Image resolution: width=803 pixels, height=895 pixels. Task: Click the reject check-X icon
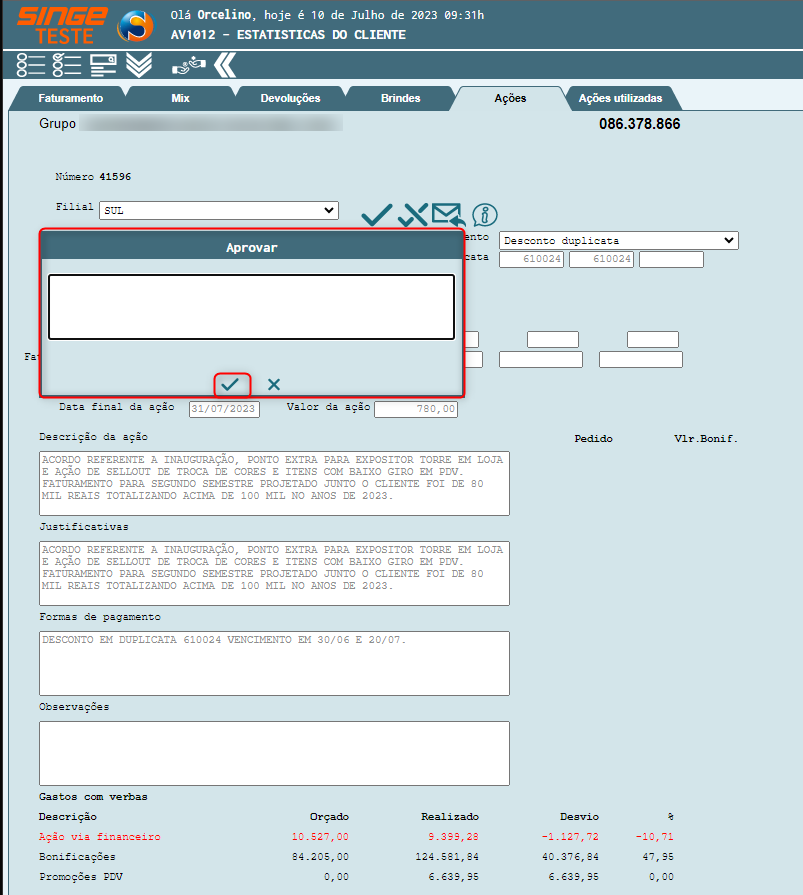[x=412, y=214]
